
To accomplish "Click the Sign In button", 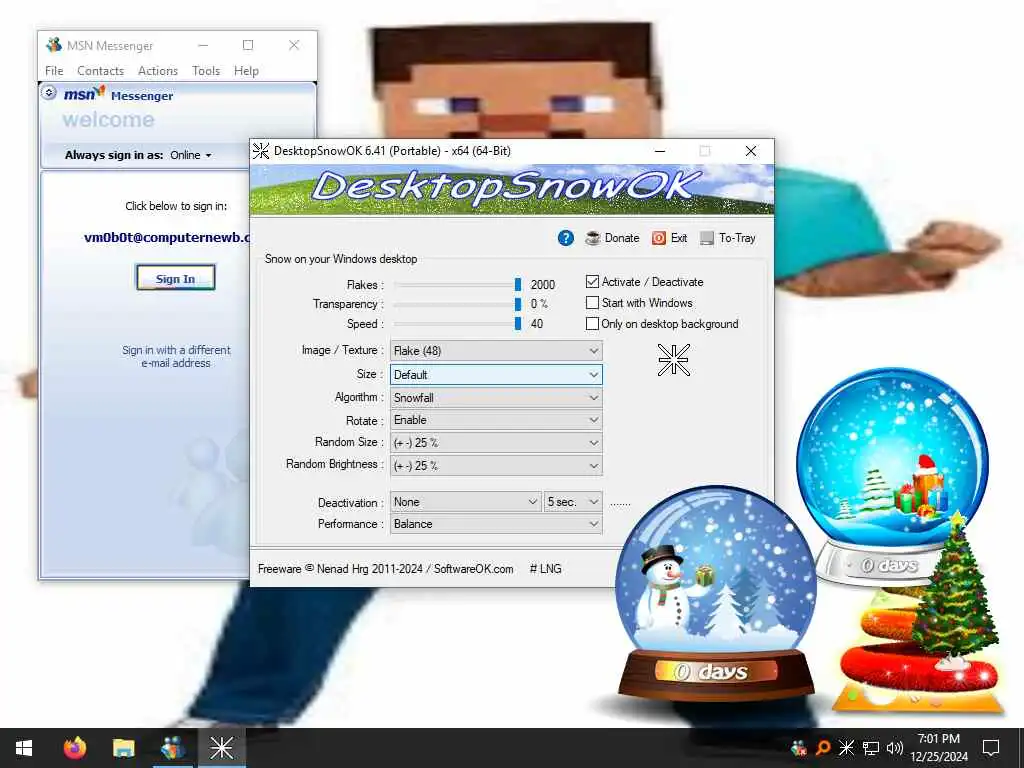I will pyautogui.click(x=175, y=278).
